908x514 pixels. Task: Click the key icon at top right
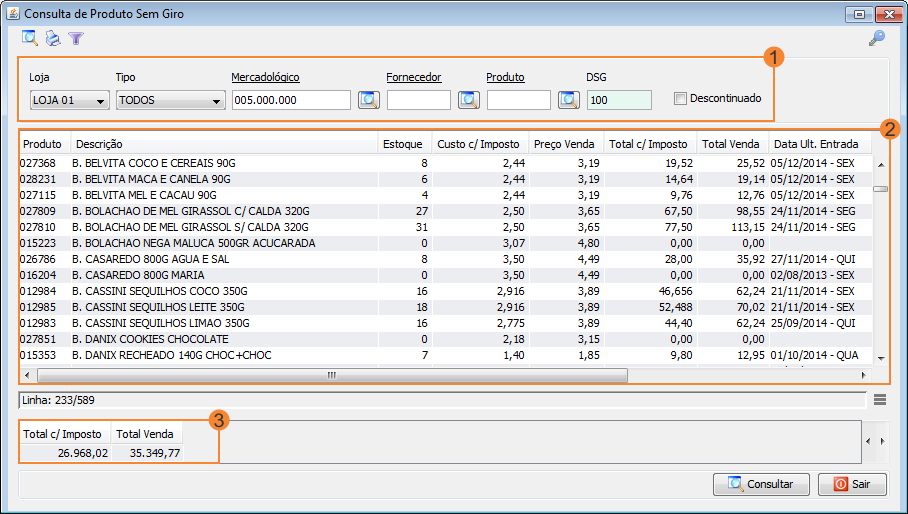pyautogui.click(x=876, y=38)
